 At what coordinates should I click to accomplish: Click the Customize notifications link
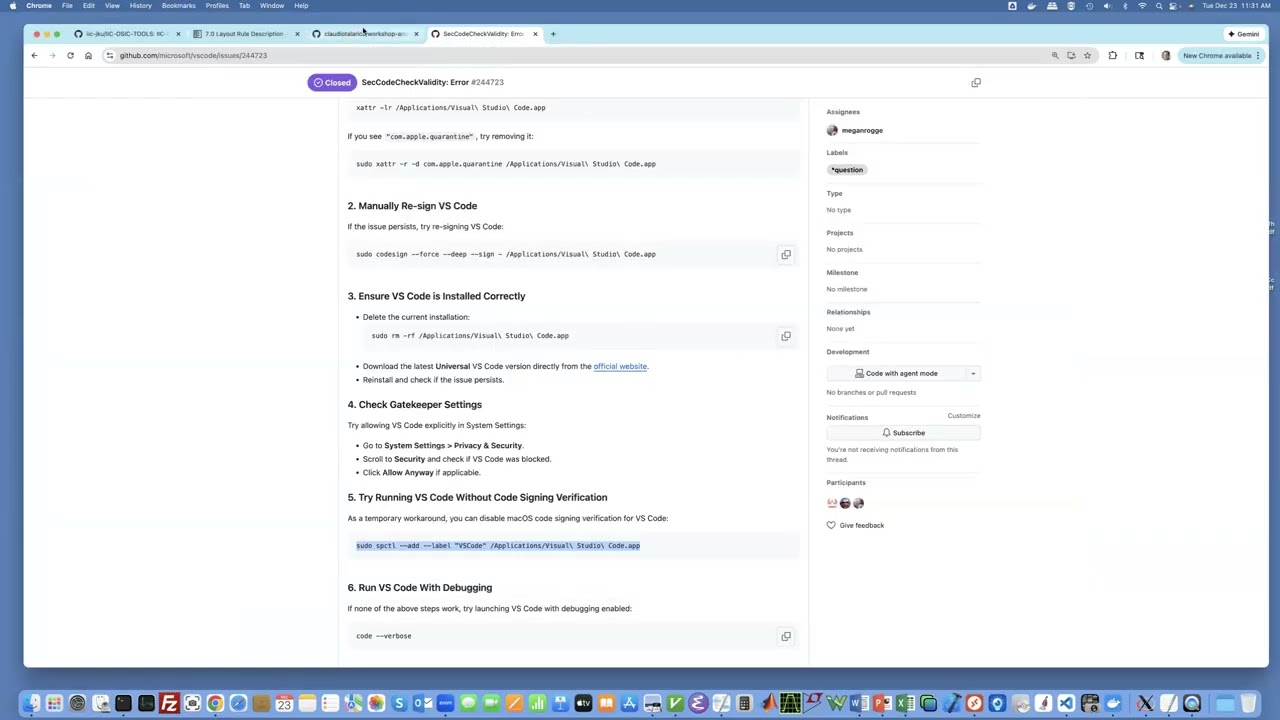(x=964, y=416)
